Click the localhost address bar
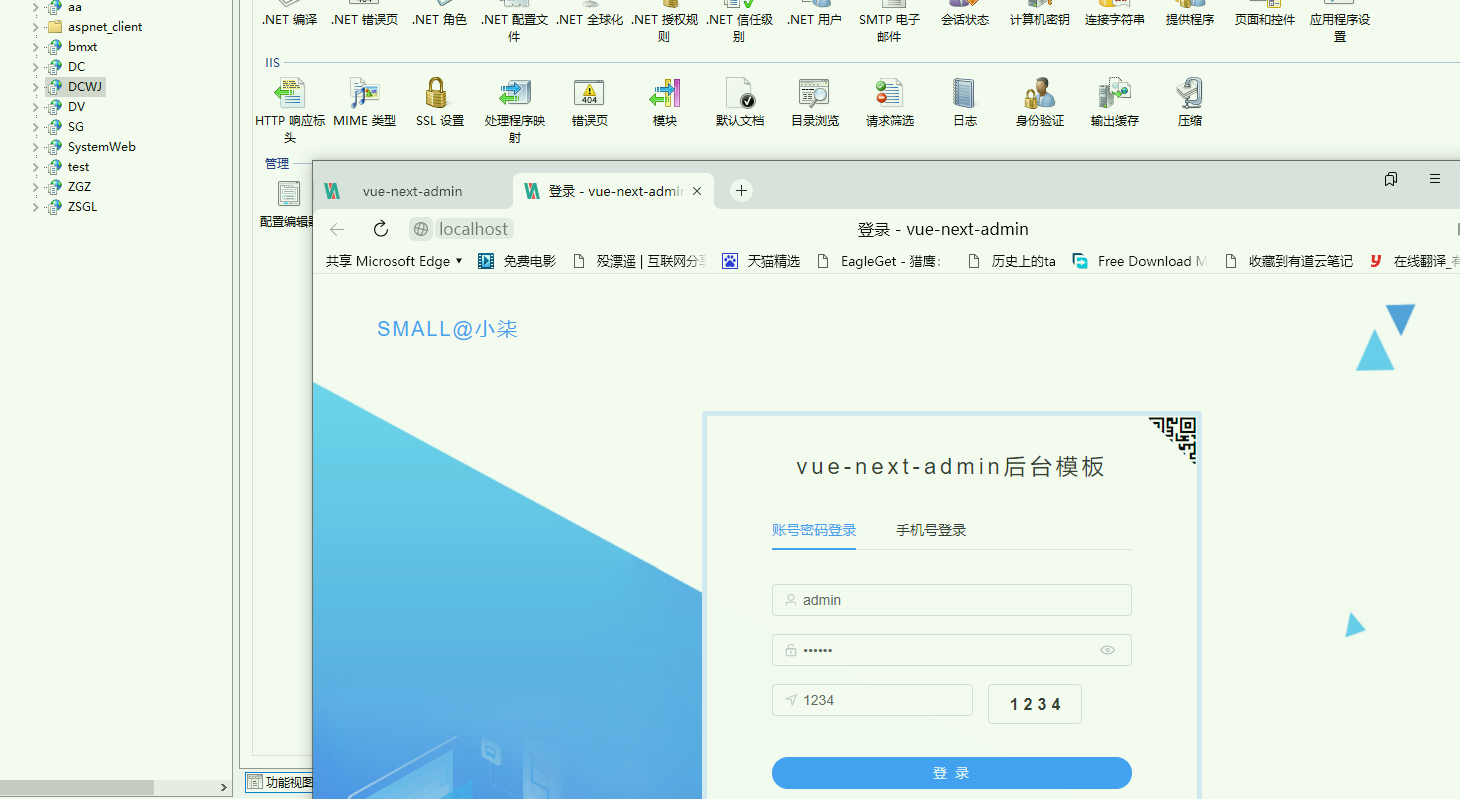The width and height of the screenshot is (1460, 799). point(476,229)
